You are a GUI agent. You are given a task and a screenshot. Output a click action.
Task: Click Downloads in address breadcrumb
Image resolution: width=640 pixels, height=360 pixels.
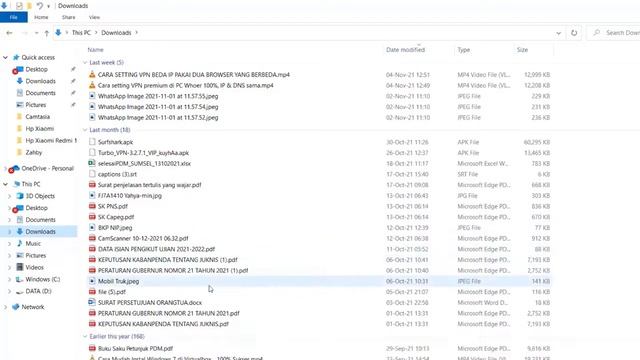[116, 33]
